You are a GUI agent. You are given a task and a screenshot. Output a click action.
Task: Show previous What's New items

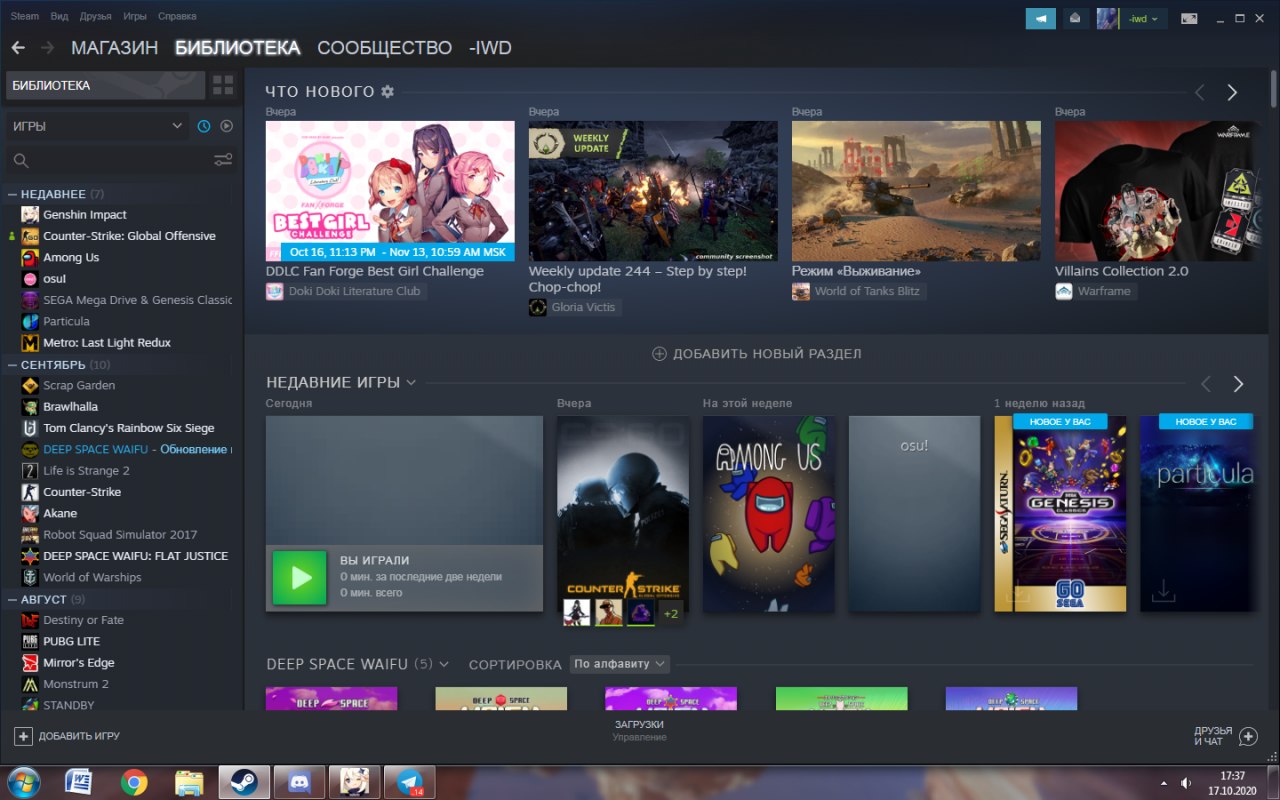tap(1200, 92)
